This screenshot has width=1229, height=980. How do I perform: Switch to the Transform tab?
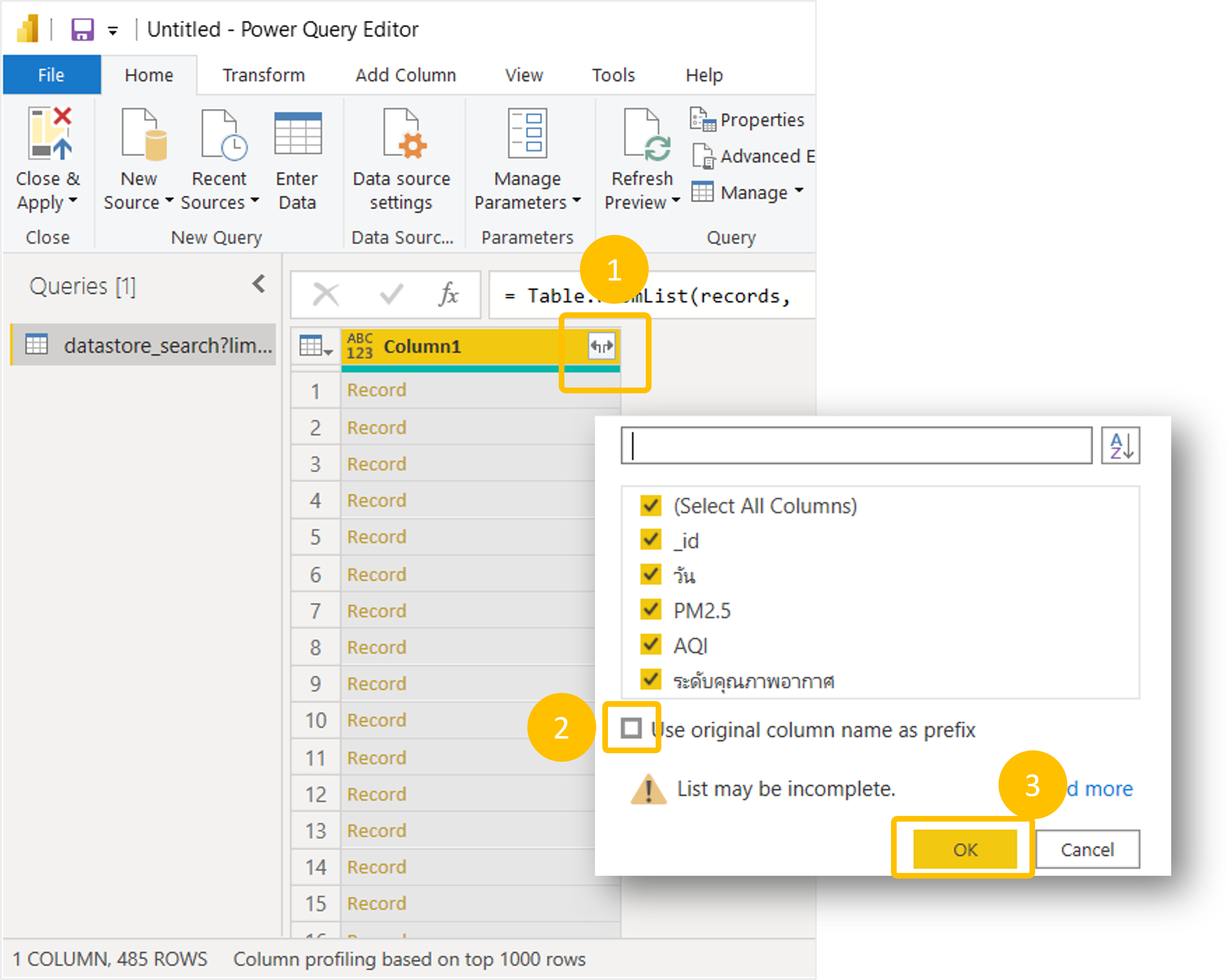[263, 75]
